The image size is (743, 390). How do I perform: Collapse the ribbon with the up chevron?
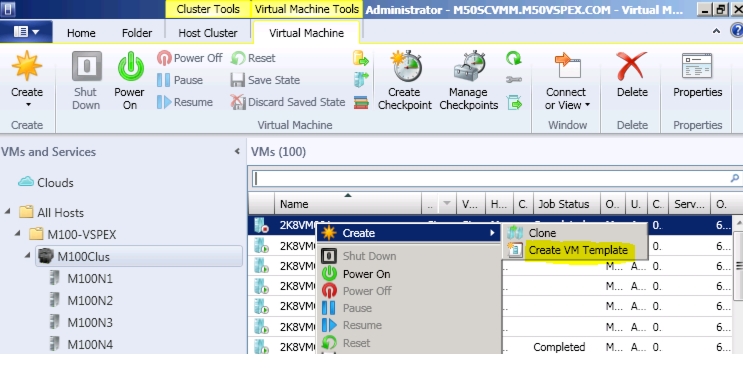click(716, 31)
